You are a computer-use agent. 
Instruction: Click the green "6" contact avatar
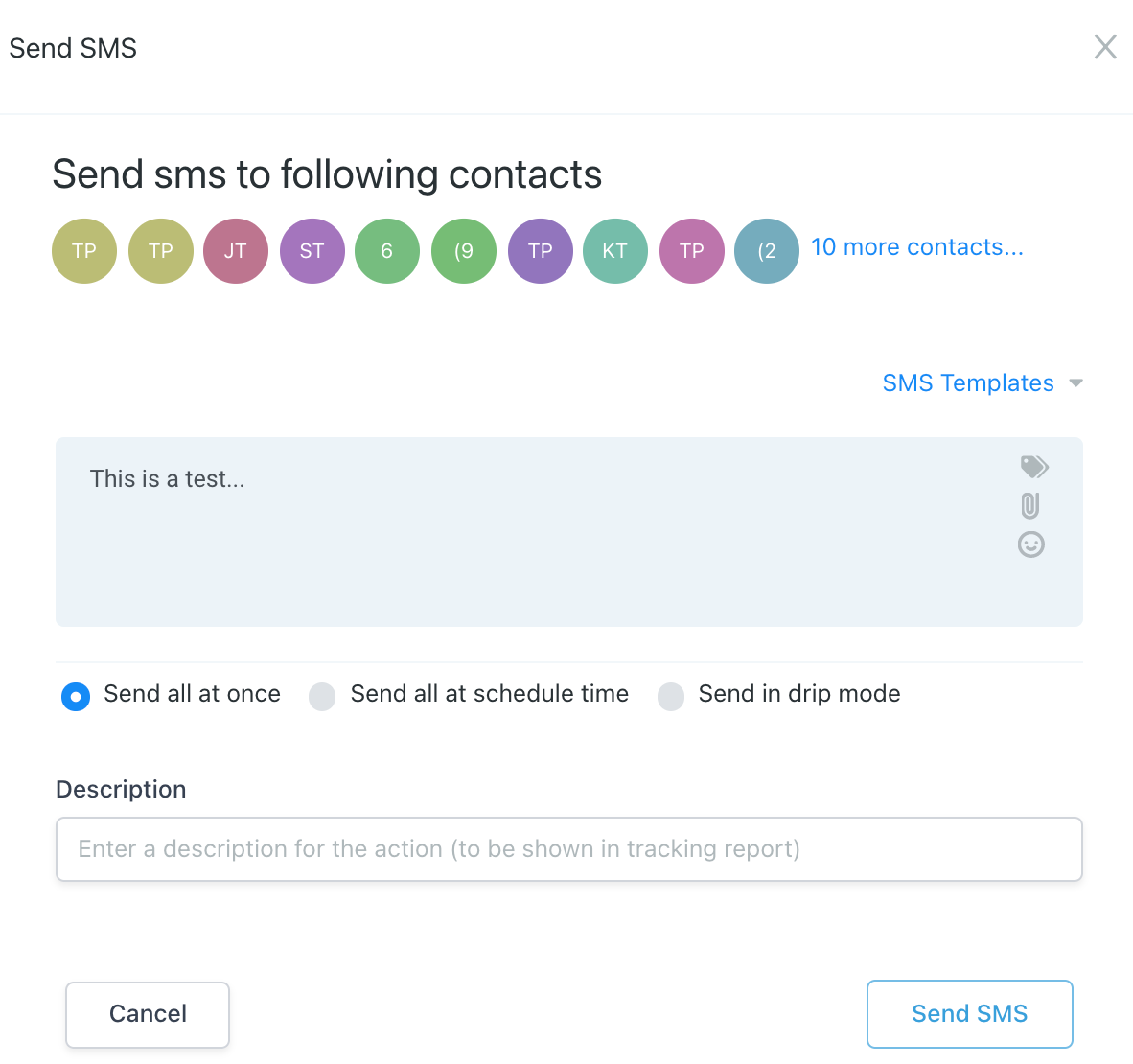[x=387, y=251]
